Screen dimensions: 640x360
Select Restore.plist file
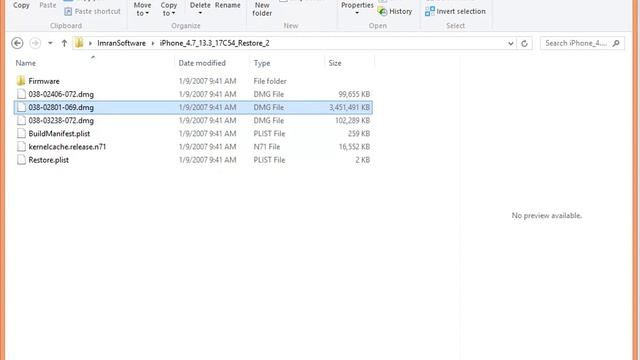[49, 160]
